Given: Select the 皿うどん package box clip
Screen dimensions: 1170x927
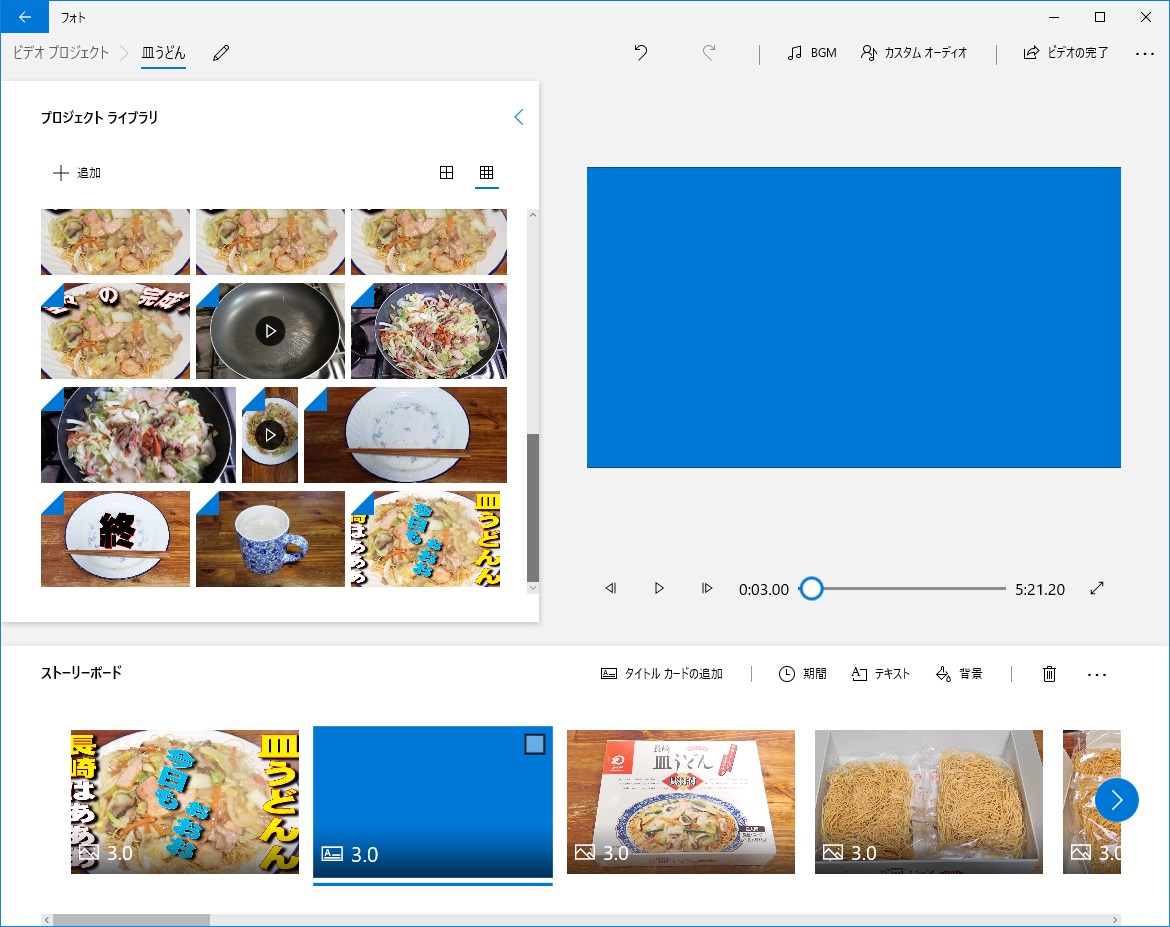Looking at the screenshot, I should point(681,802).
